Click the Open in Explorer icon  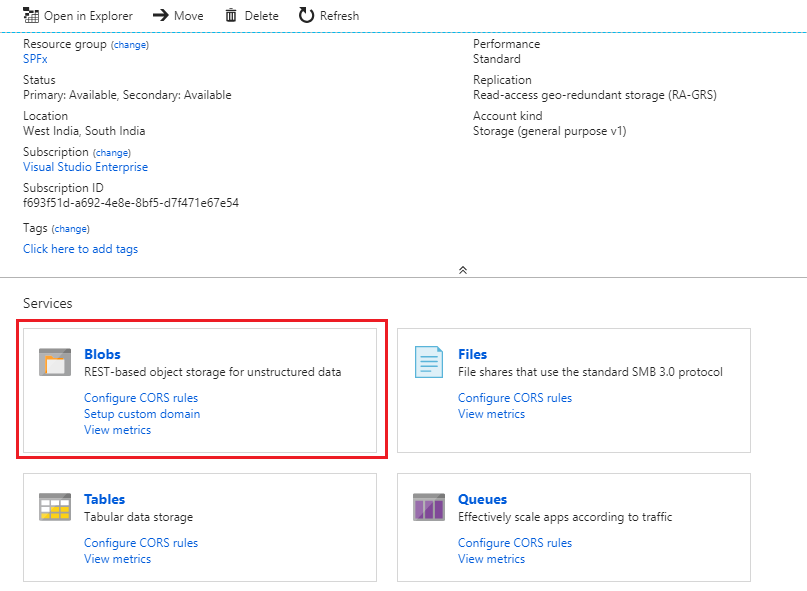31,15
